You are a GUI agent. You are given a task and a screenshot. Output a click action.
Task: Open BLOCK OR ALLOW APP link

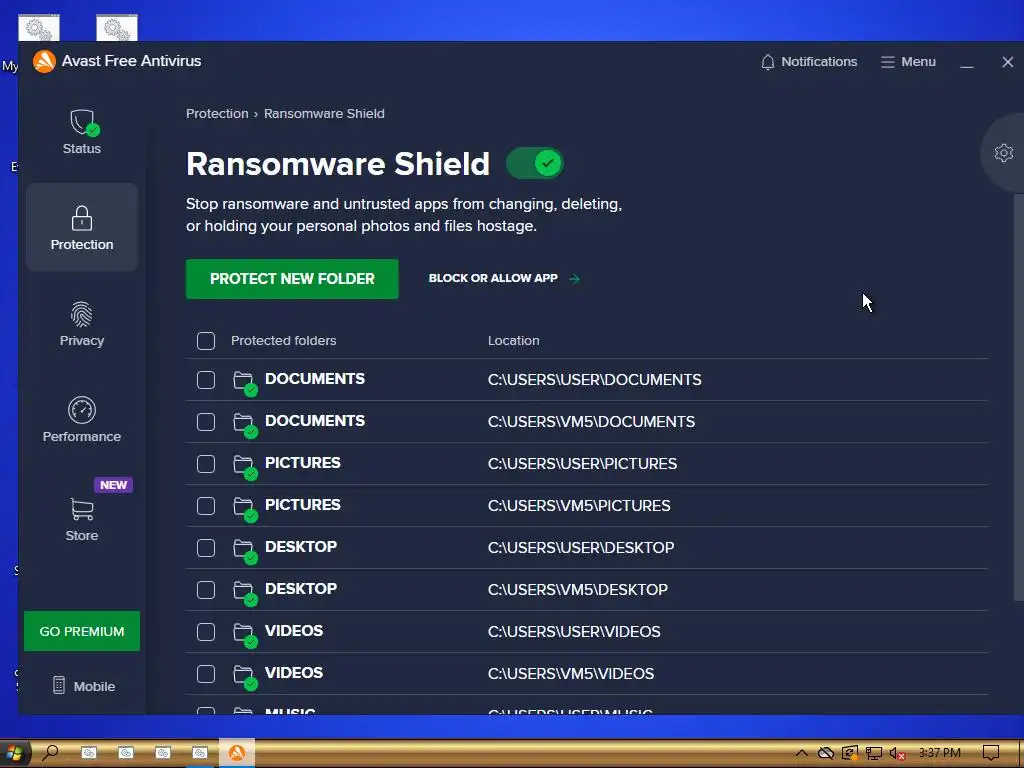[504, 278]
